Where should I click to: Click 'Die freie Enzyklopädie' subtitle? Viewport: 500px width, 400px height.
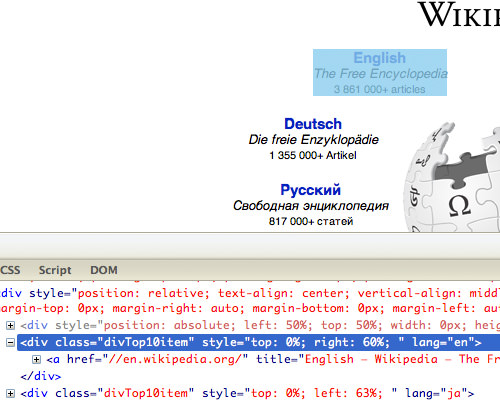click(x=313, y=140)
